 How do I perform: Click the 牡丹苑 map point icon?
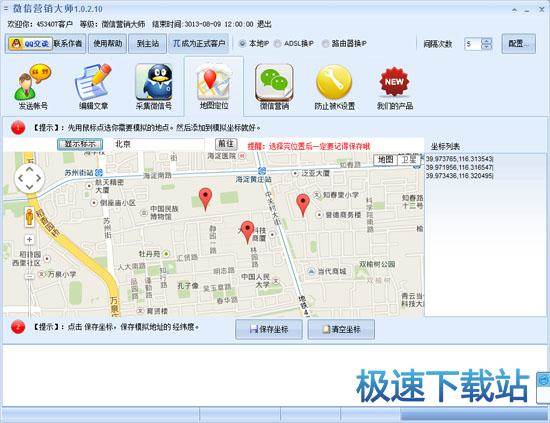click(x=166, y=254)
